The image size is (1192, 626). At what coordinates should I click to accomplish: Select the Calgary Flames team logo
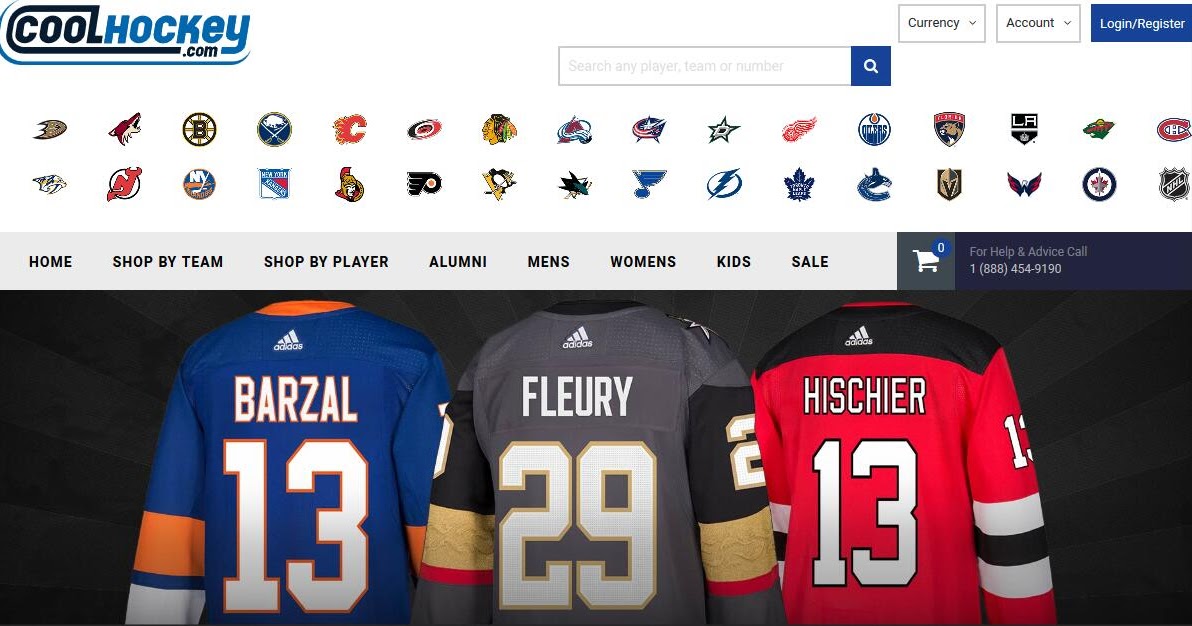pos(350,128)
